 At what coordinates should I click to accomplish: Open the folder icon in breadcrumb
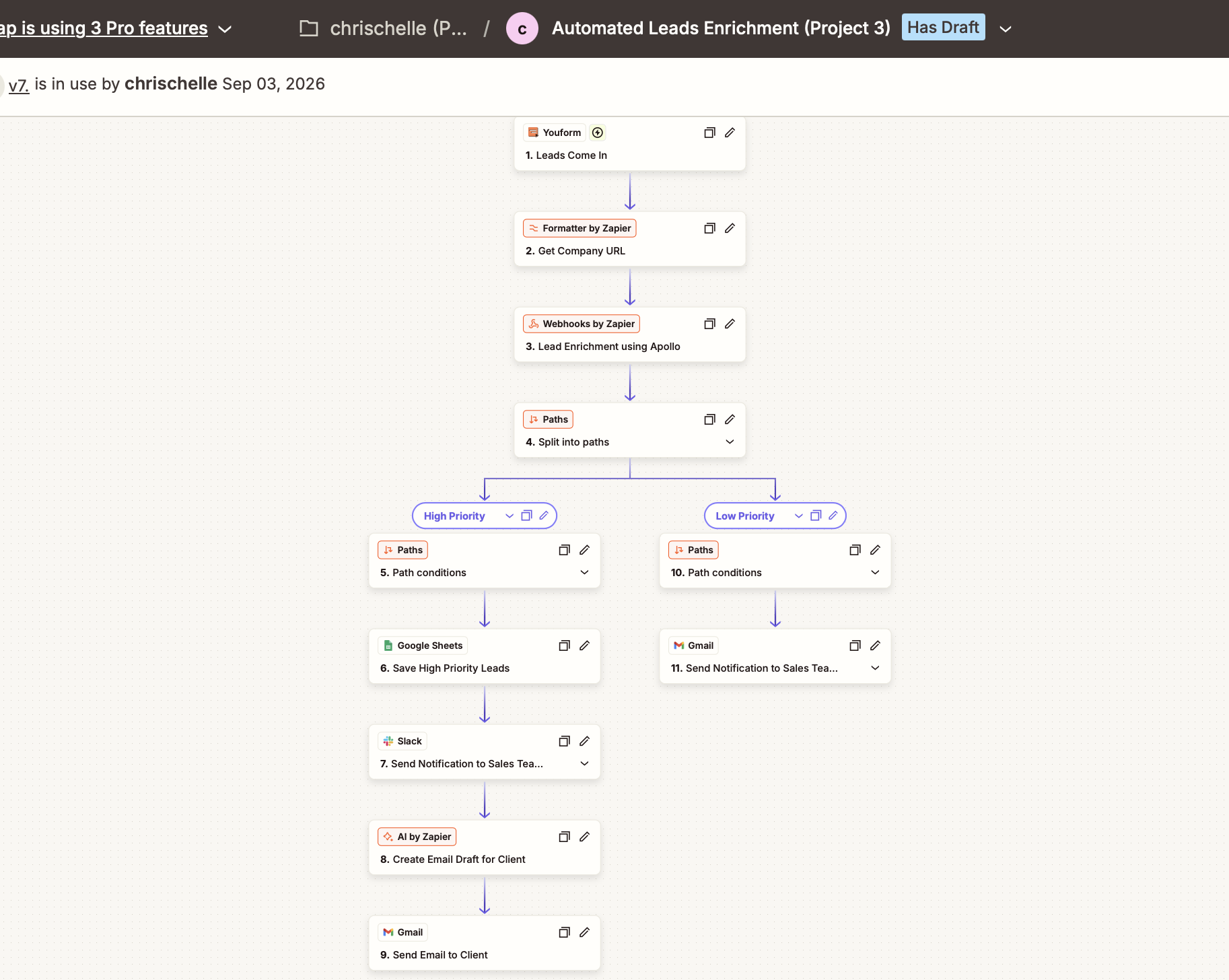(x=309, y=28)
